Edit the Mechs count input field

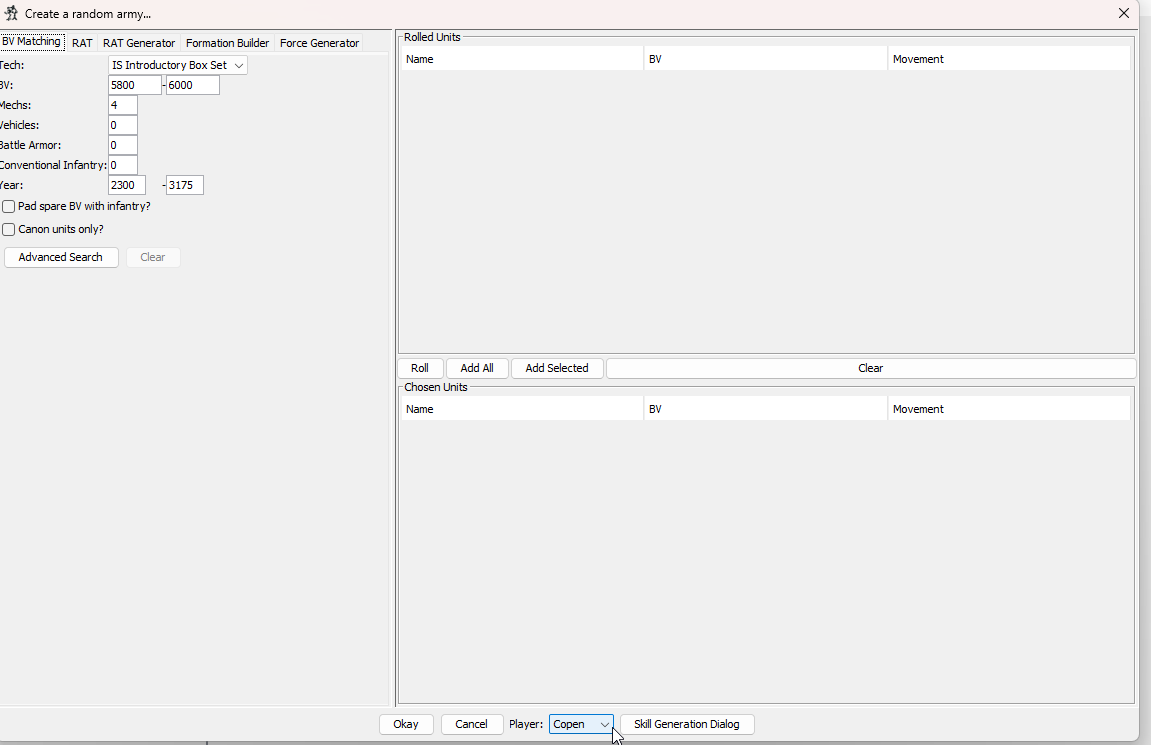click(x=122, y=104)
